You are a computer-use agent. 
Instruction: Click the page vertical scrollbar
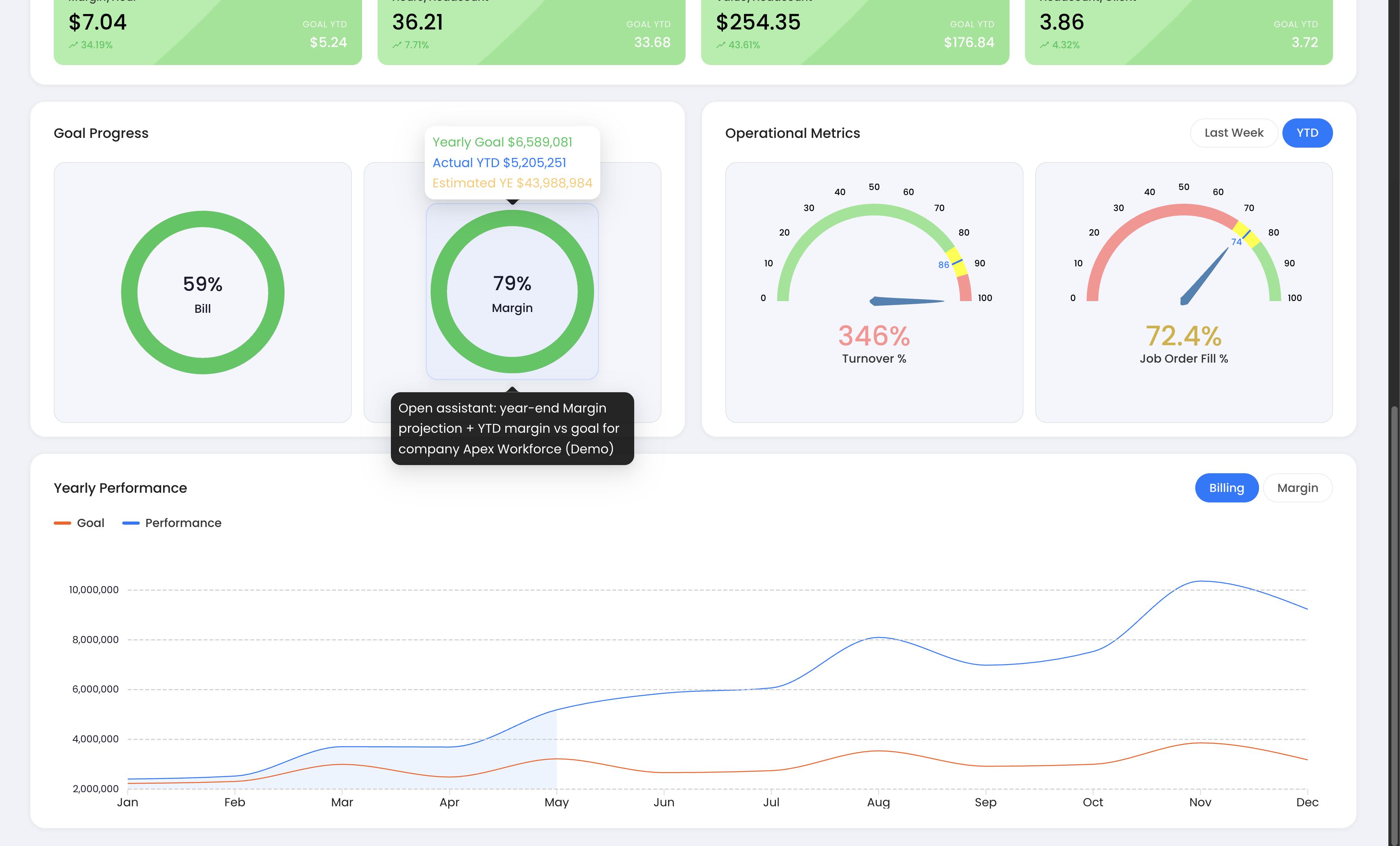coord(1394,626)
